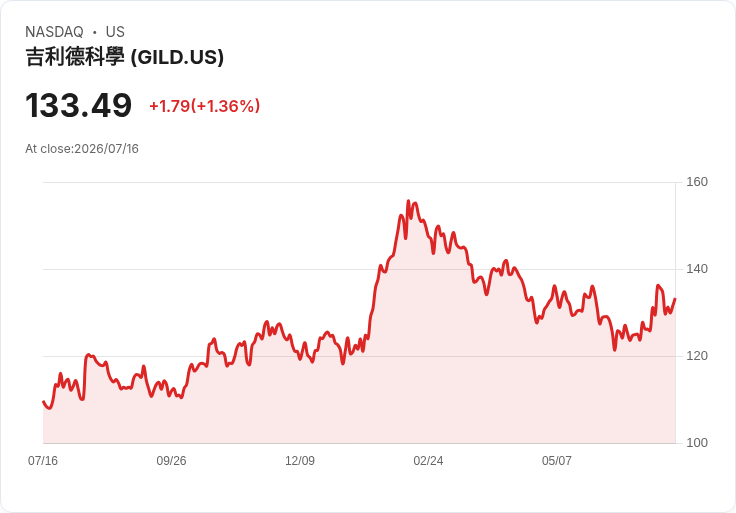Click the GILD.US stock title
Screen dimensions: 736x513
[124, 57]
